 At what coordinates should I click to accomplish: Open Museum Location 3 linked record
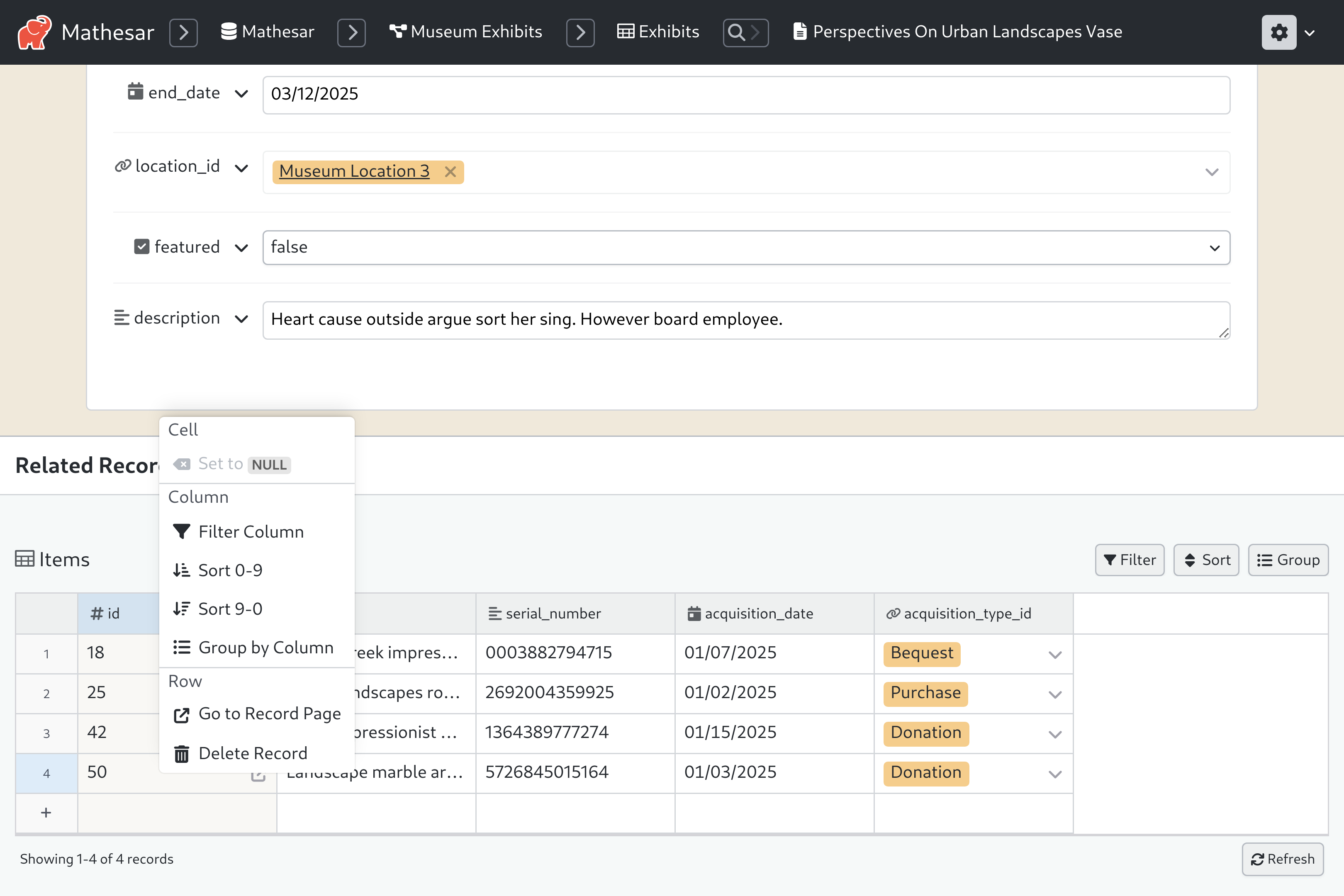click(x=354, y=171)
